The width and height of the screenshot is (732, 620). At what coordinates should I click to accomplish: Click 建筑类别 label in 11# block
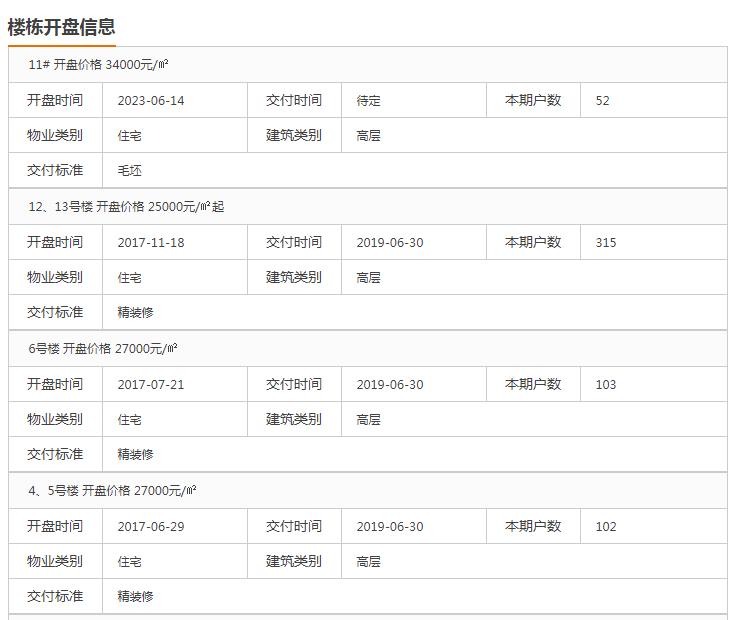pyautogui.click(x=294, y=135)
